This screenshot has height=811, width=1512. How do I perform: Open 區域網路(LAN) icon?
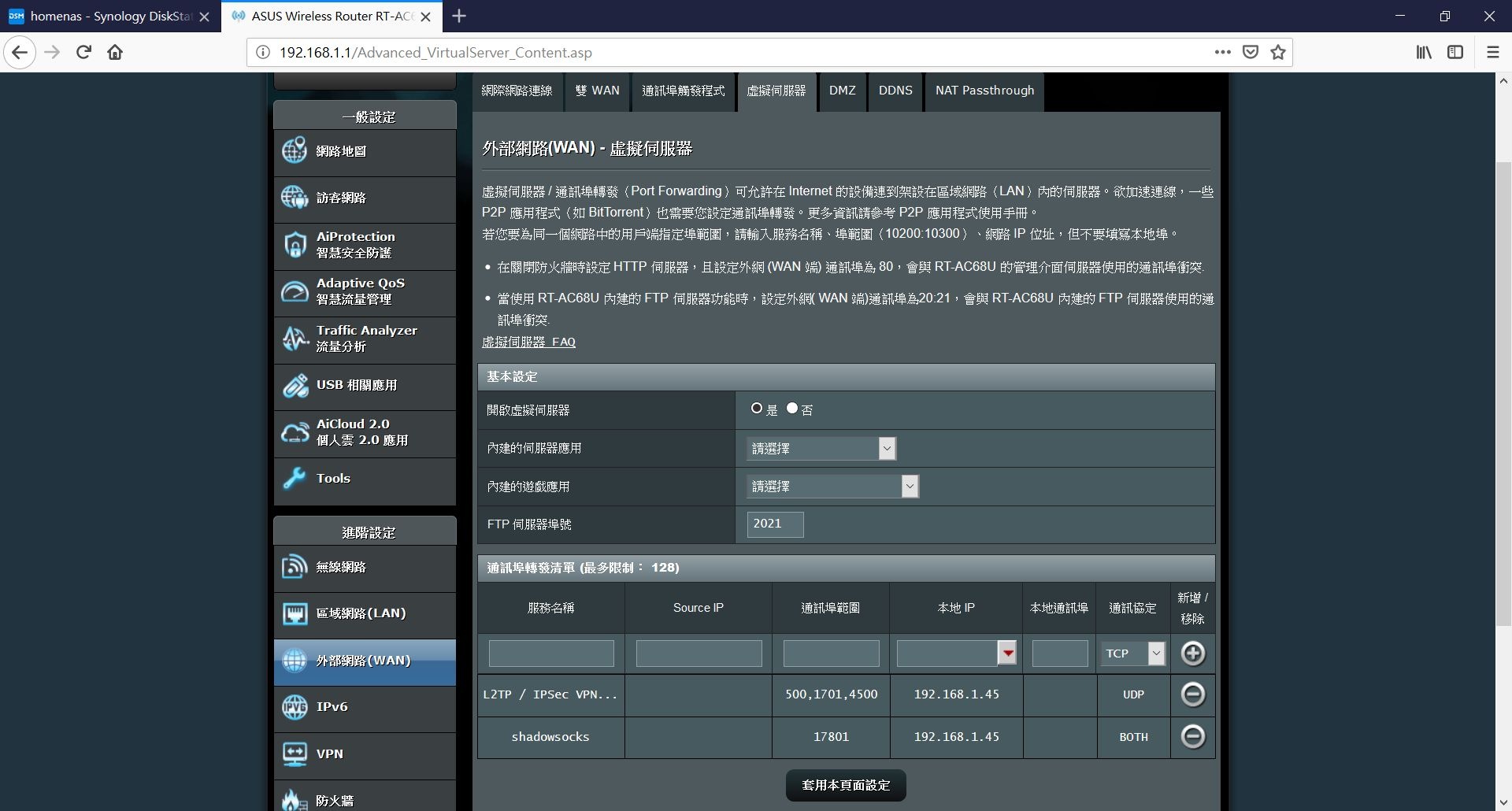(x=295, y=613)
